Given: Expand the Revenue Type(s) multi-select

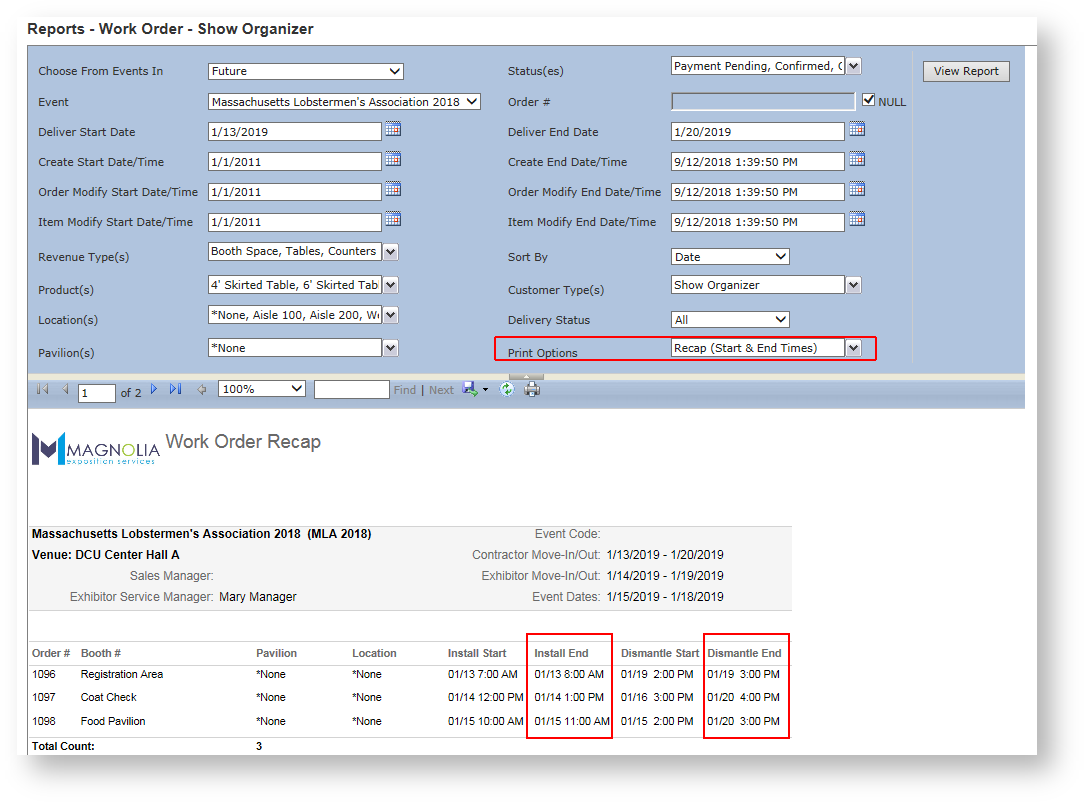Looking at the screenshot, I should click(x=391, y=252).
